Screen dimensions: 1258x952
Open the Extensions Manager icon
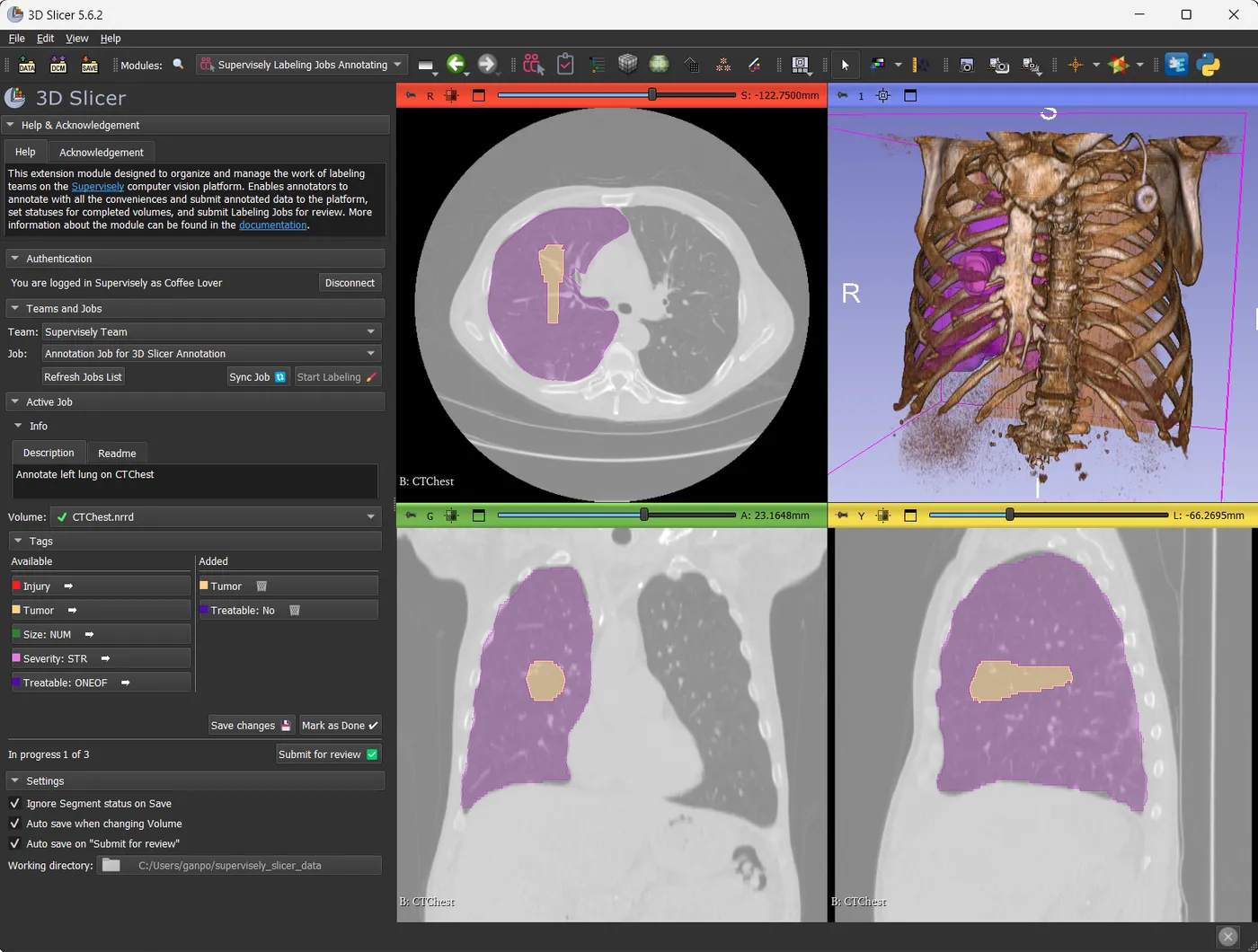tap(1176, 65)
